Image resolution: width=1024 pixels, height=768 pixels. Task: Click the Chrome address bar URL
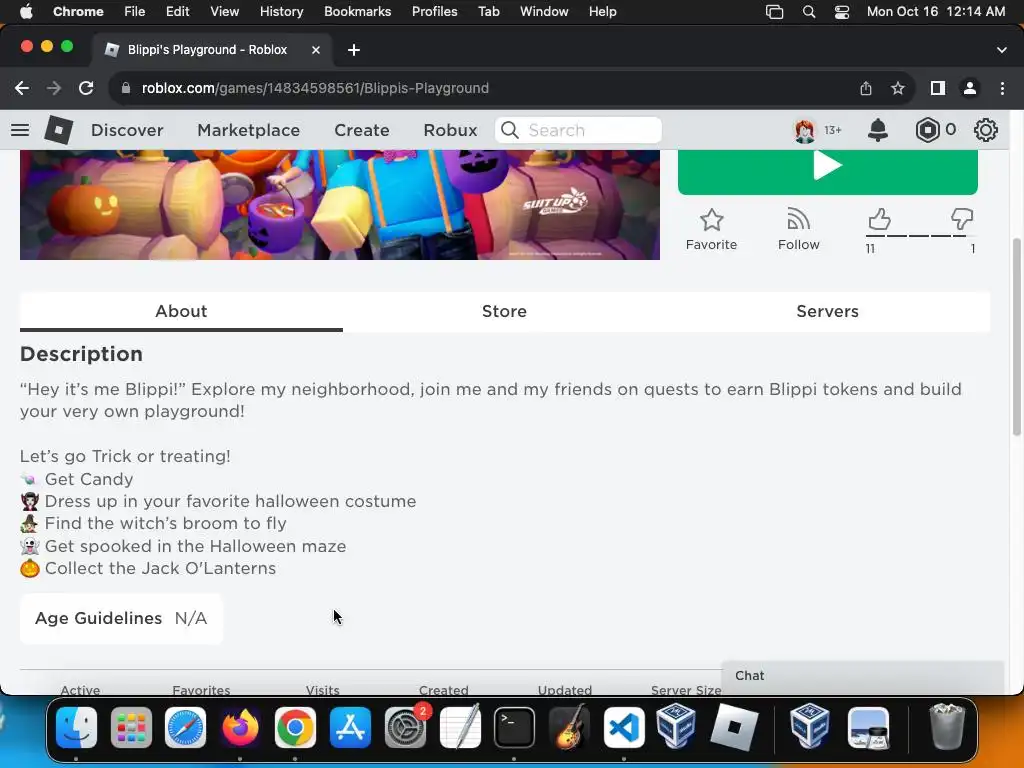[x=315, y=88]
